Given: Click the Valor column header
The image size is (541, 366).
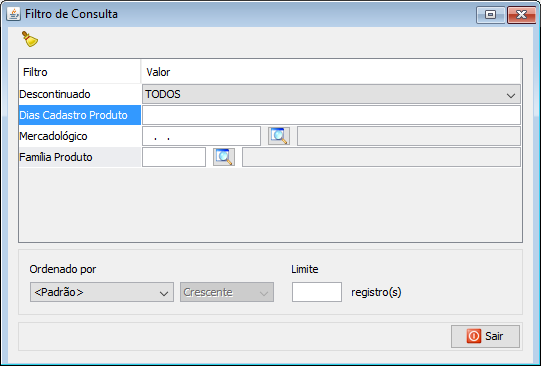Looking at the screenshot, I should click(x=331, y=72).
